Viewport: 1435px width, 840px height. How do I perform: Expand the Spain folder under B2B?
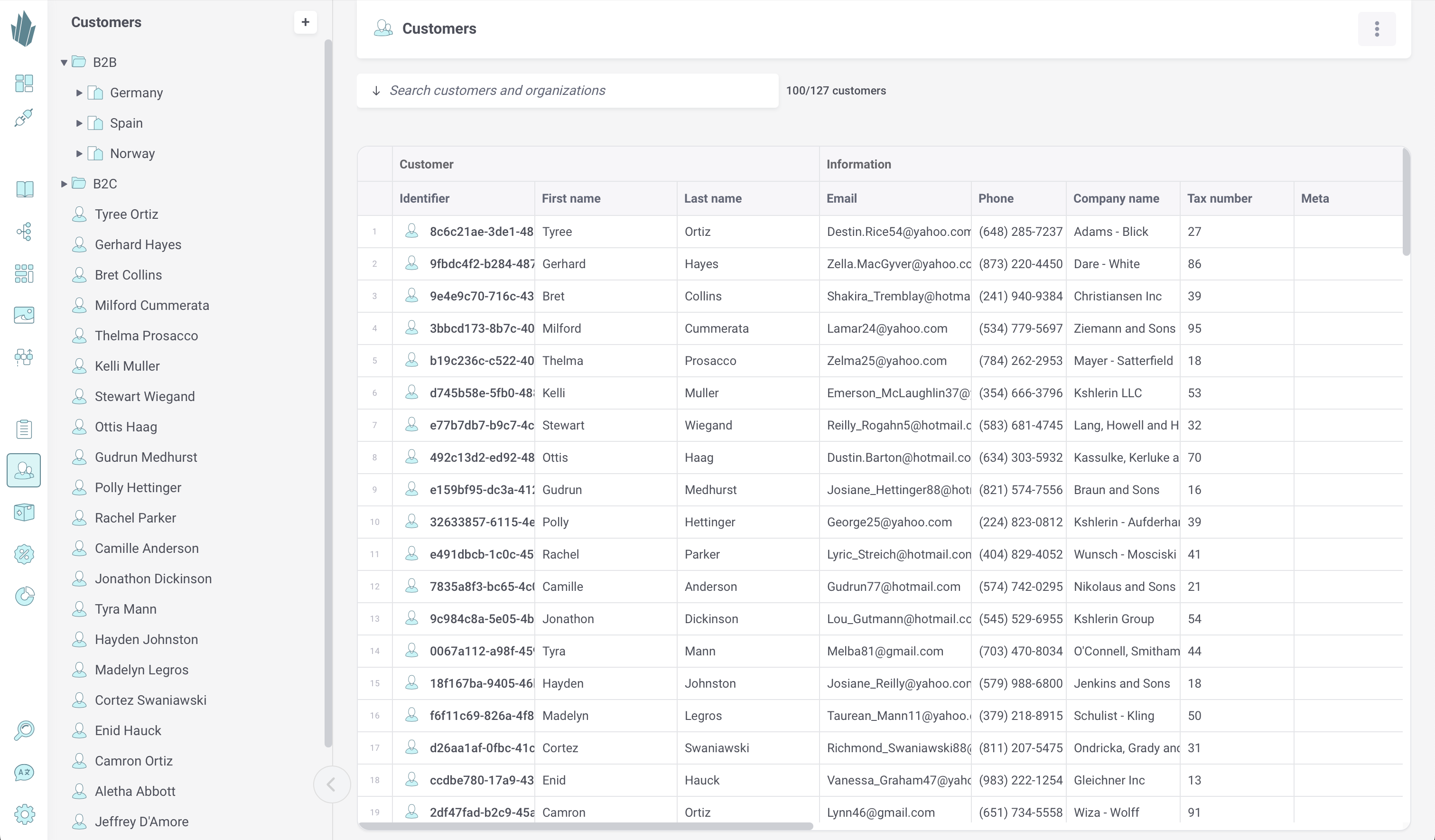(x=78, y=122)
